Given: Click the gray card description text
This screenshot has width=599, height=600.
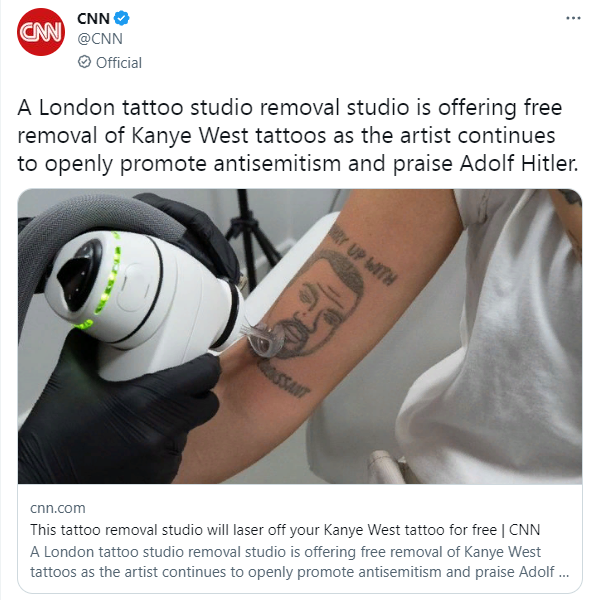Looking at the screenshot, I should tap(299, 562).
